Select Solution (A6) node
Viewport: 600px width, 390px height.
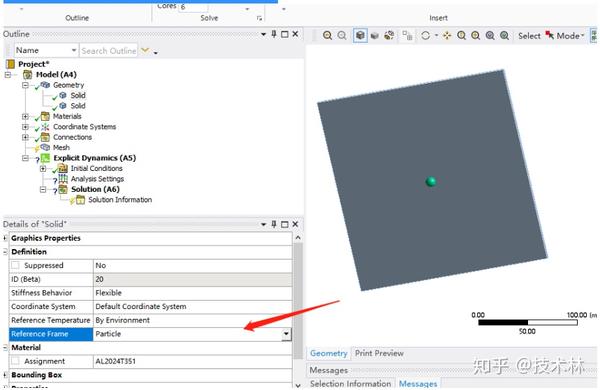pyautogui.click(x=95, y=189)
